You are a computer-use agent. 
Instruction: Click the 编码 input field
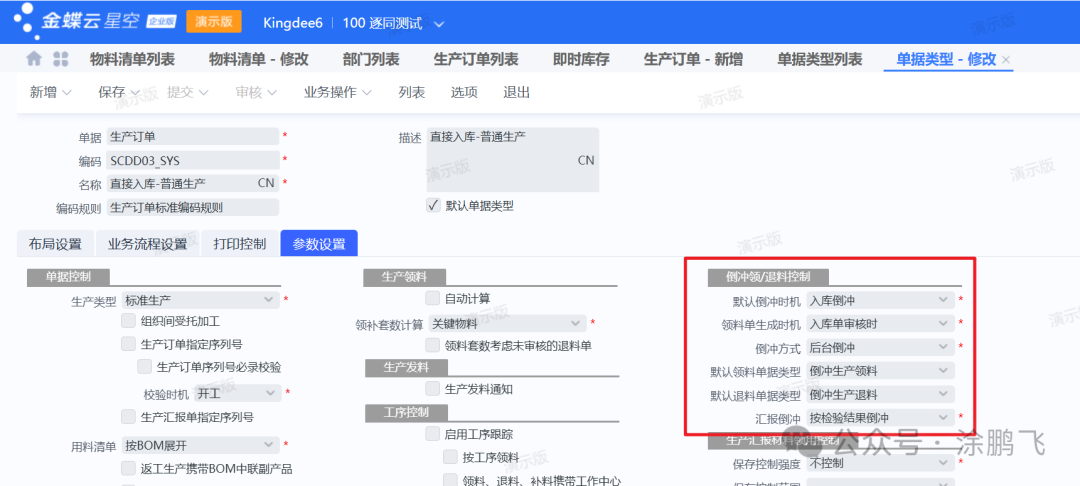(x=192, y=160)
